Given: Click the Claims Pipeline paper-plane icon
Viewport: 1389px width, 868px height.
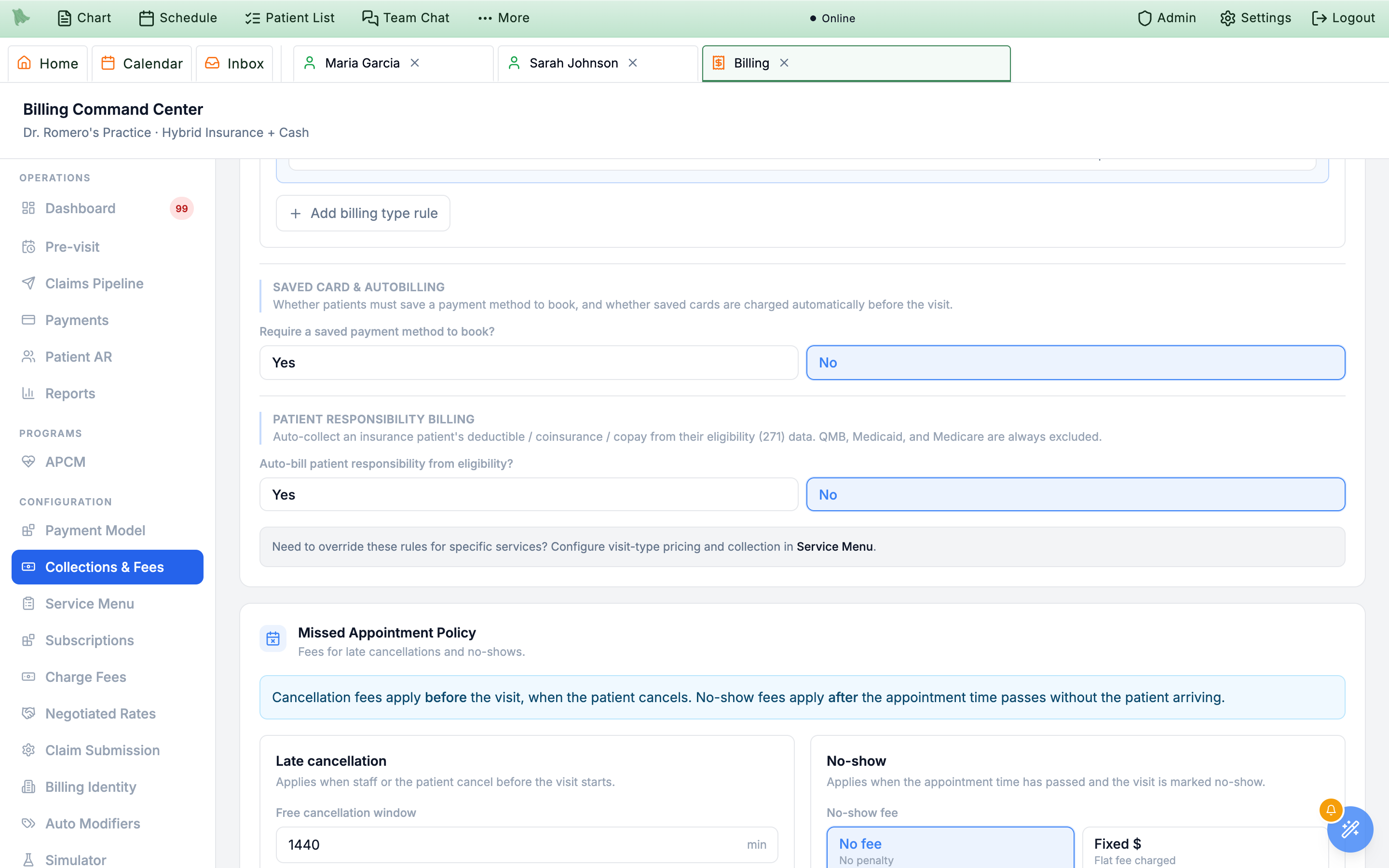Looking at the screenshot, I should pos(28,284).
